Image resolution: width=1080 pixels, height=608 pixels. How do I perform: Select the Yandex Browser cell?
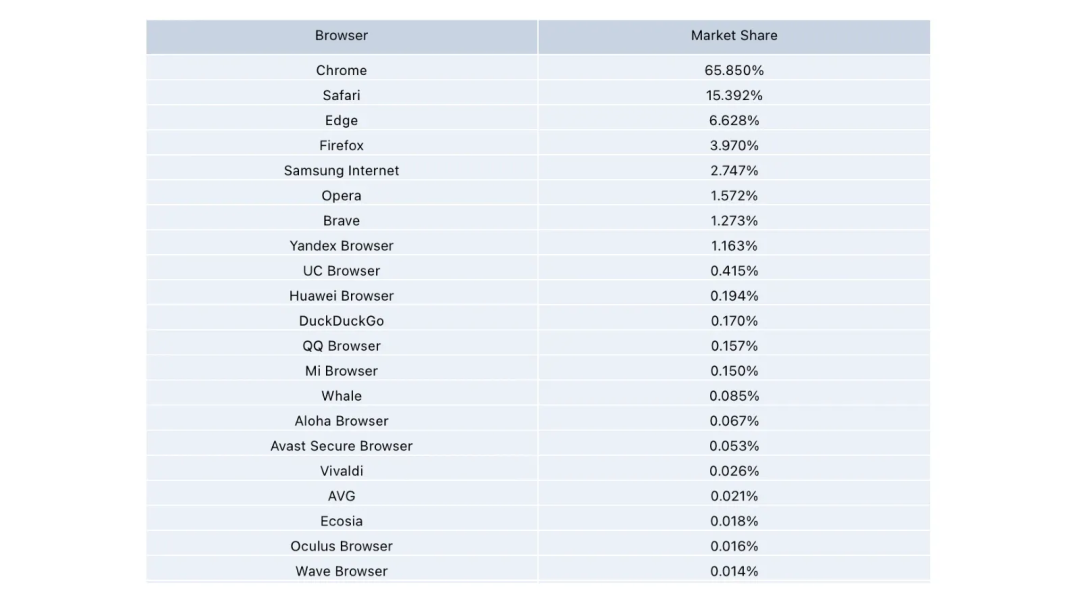(x=341, y=245)
